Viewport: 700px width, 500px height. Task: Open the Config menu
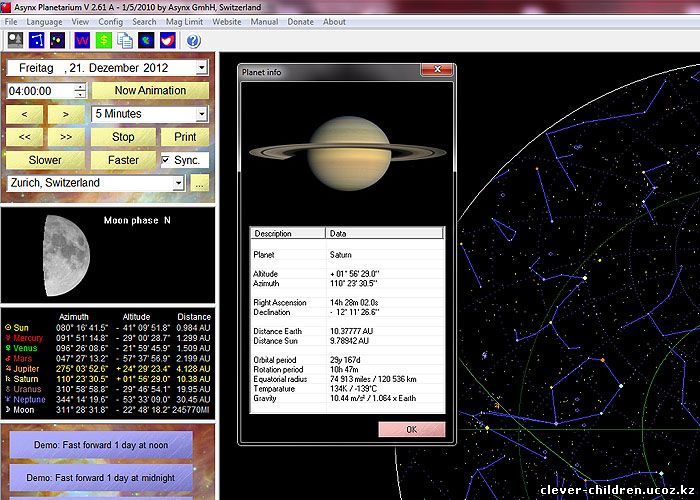(110, 21)
